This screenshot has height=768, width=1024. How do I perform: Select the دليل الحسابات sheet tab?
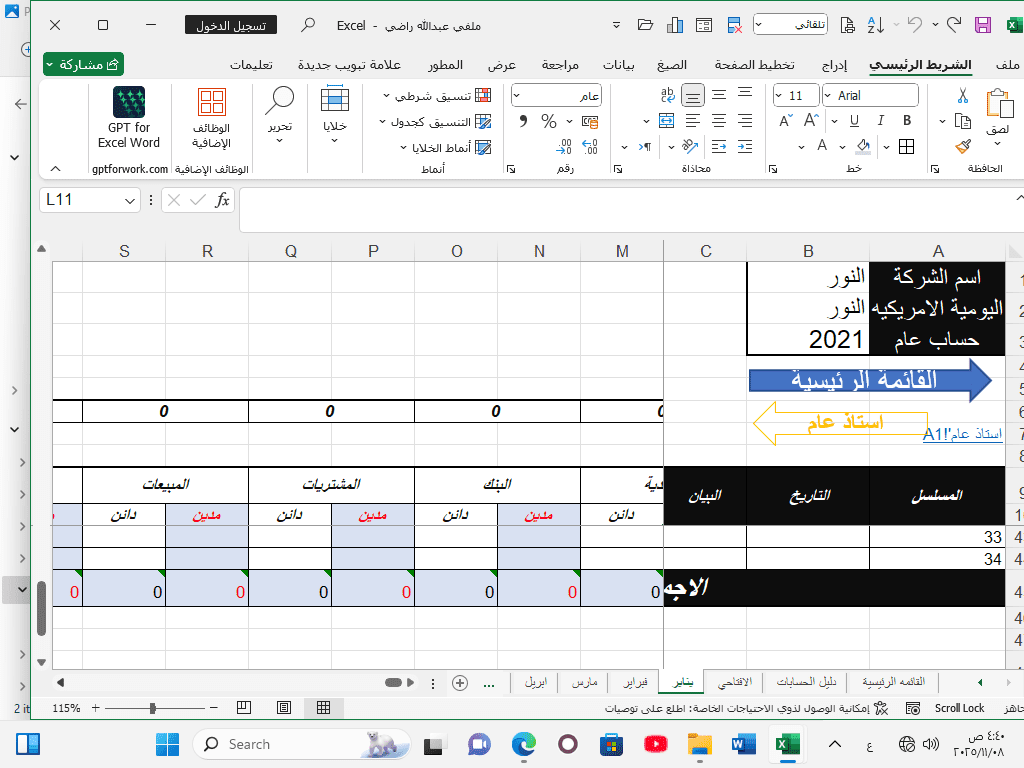click(806, 682)
